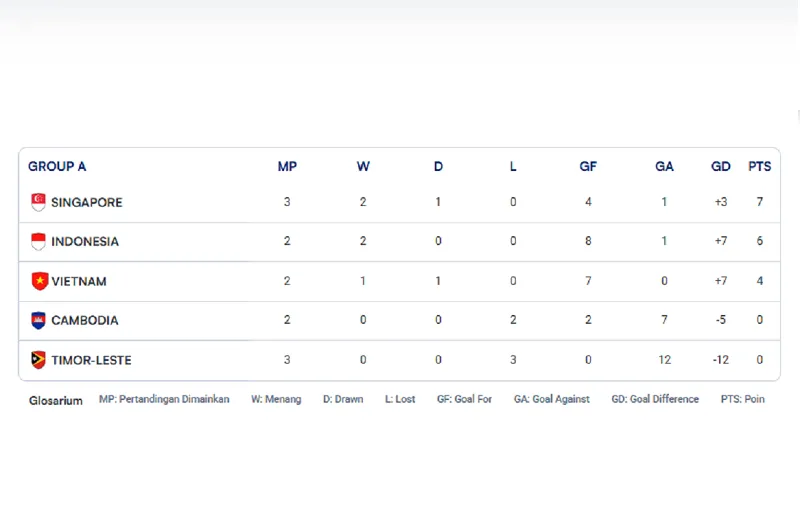Click the Vietnam flag crest icon
Viewport: 800px width, 528px height.
click(x=39, y=281)
